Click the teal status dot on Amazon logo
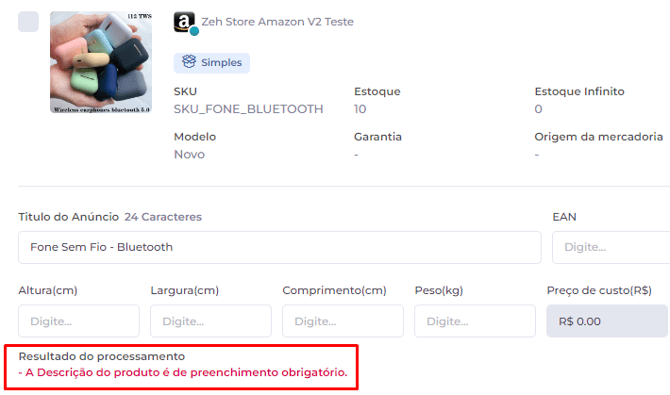Image resolution: width=670 pixels, height=395 pixels. tap(194, 31)
